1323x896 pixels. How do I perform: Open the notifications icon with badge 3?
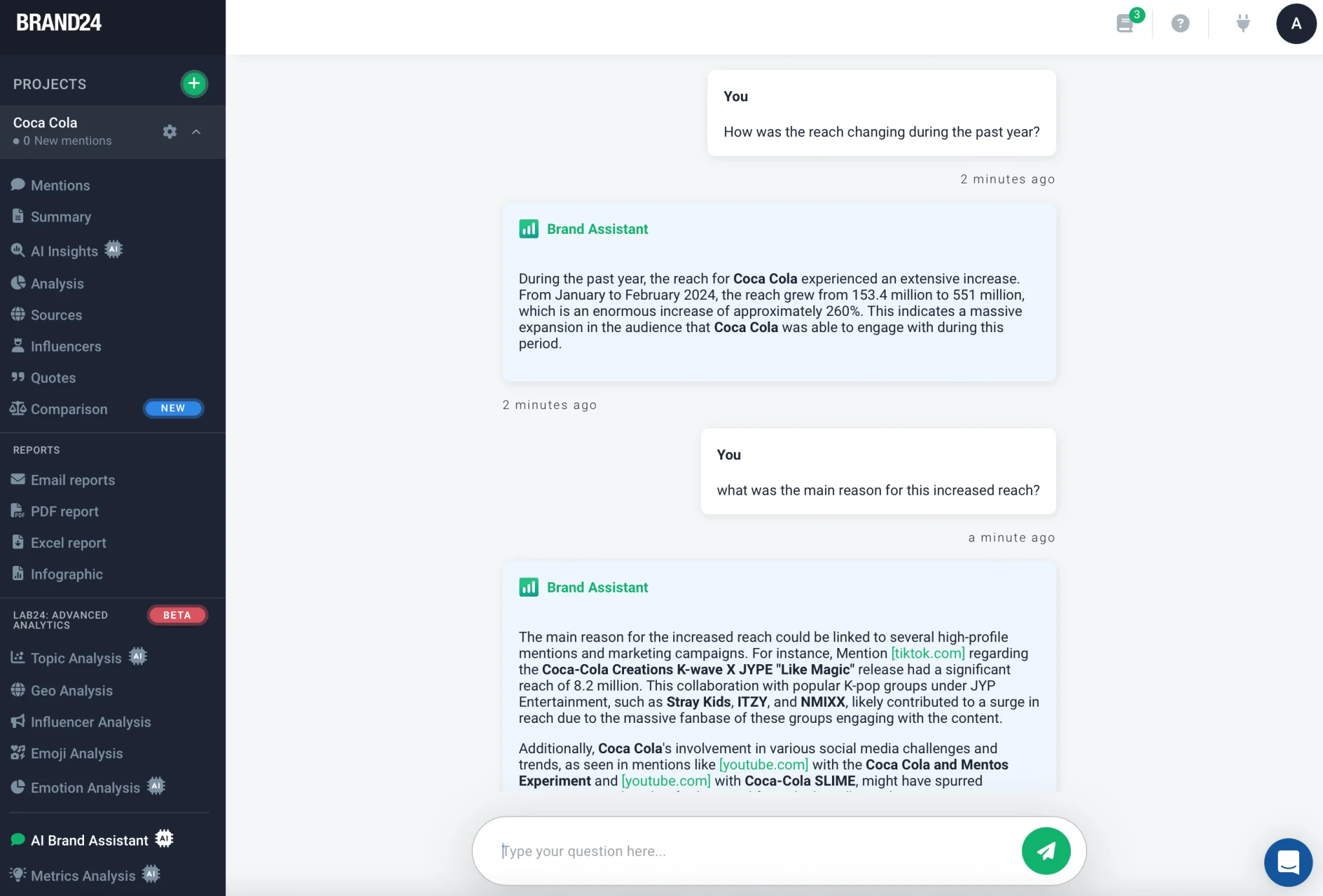[1126, 24]
